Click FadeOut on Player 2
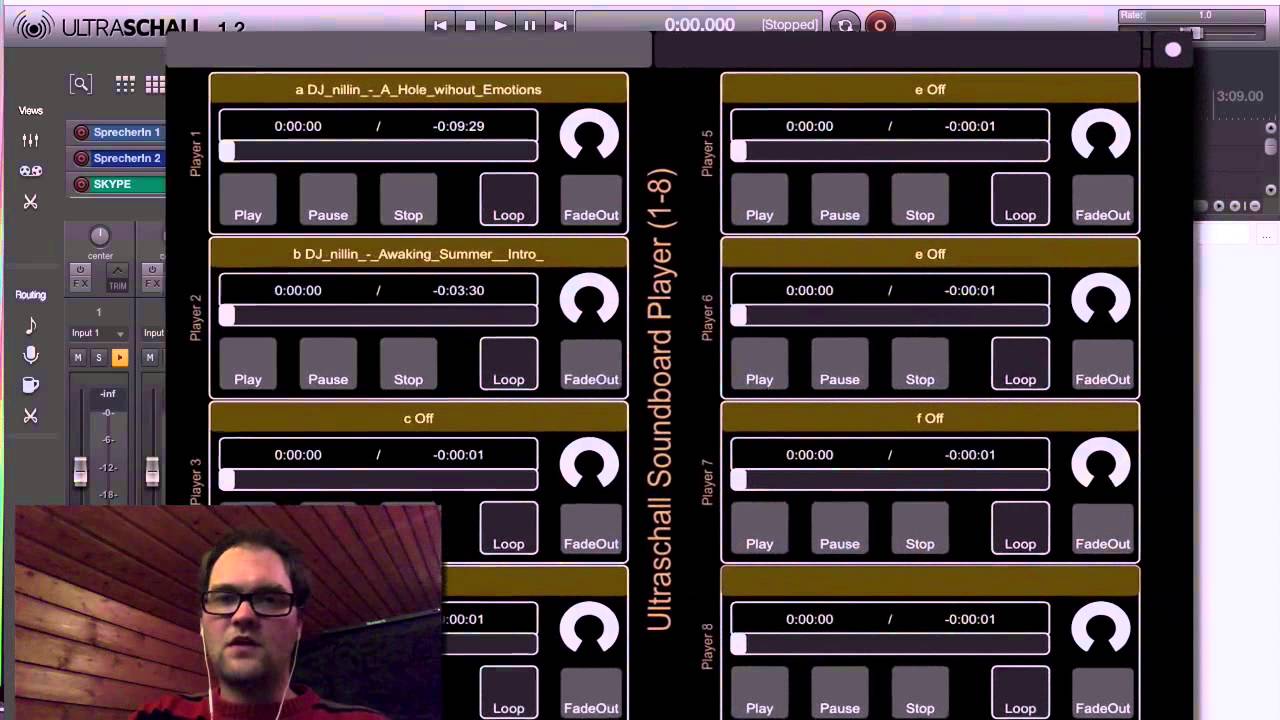 pyautogui.click(x=591, y=363)
